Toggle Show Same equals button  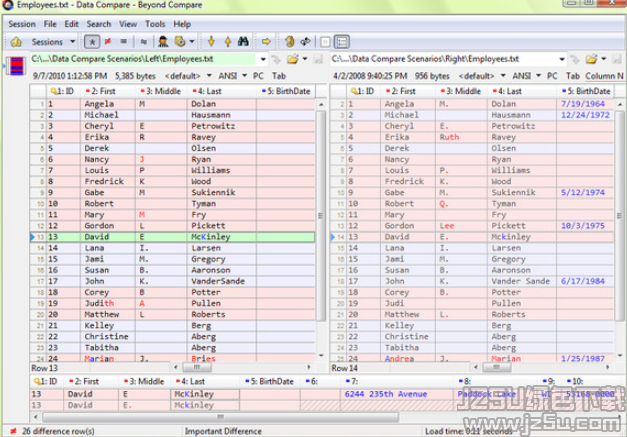(x=124, y=41)
